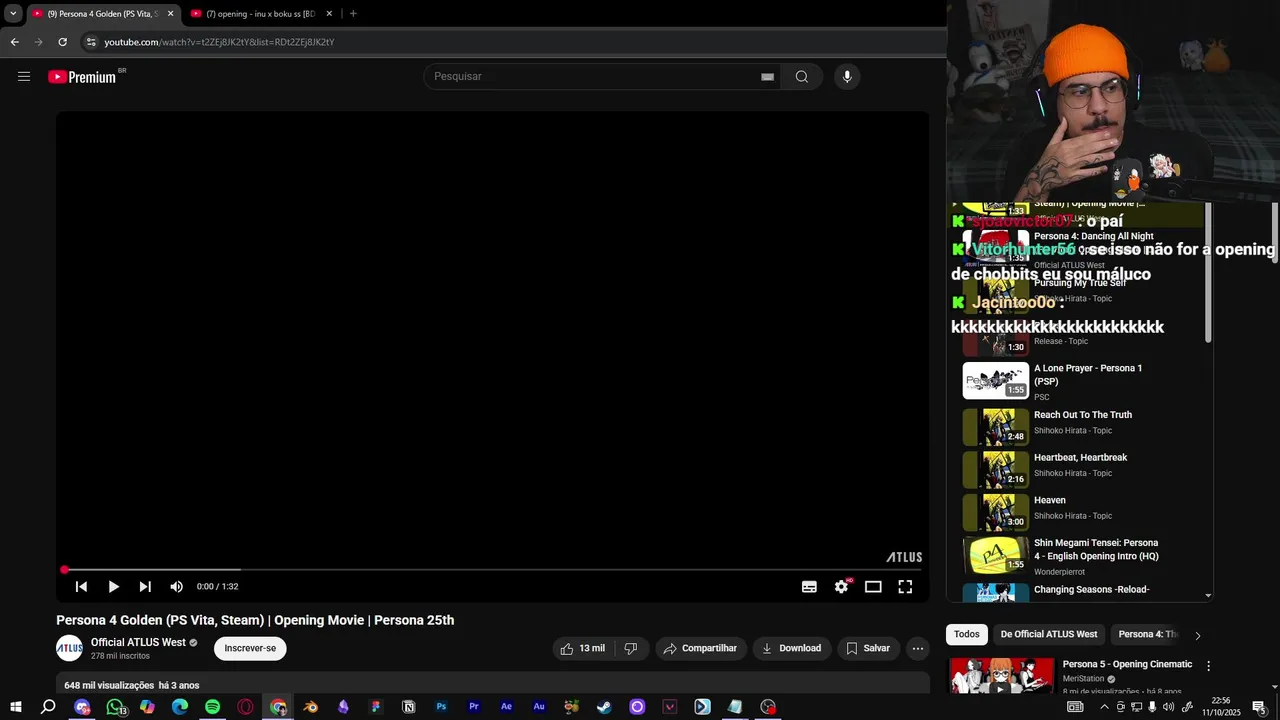Close the inu x boku ss tab
Image resolution: width=1280 pixels, height=720 pixels.
pyautogui.click(x=329, y=14)
